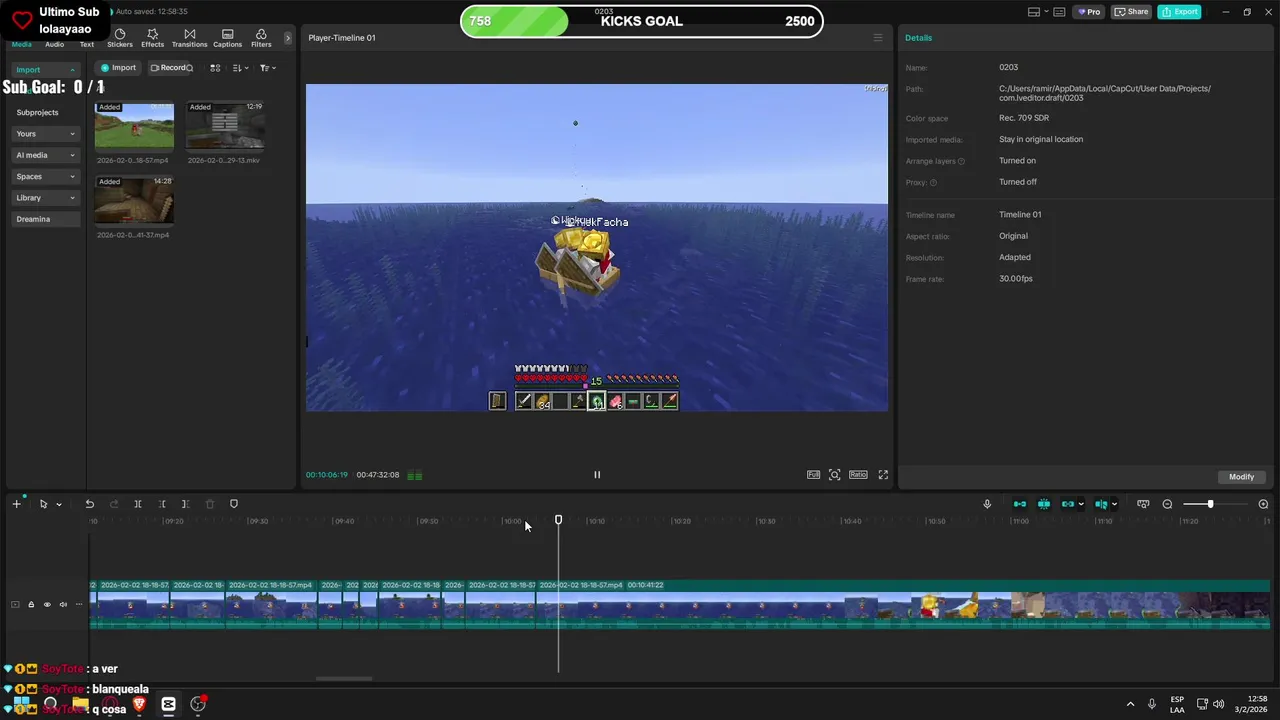The height and width of the screenshot is (720, 1280).
Task: Switch to the Audio tab
Action: point(54,44)
